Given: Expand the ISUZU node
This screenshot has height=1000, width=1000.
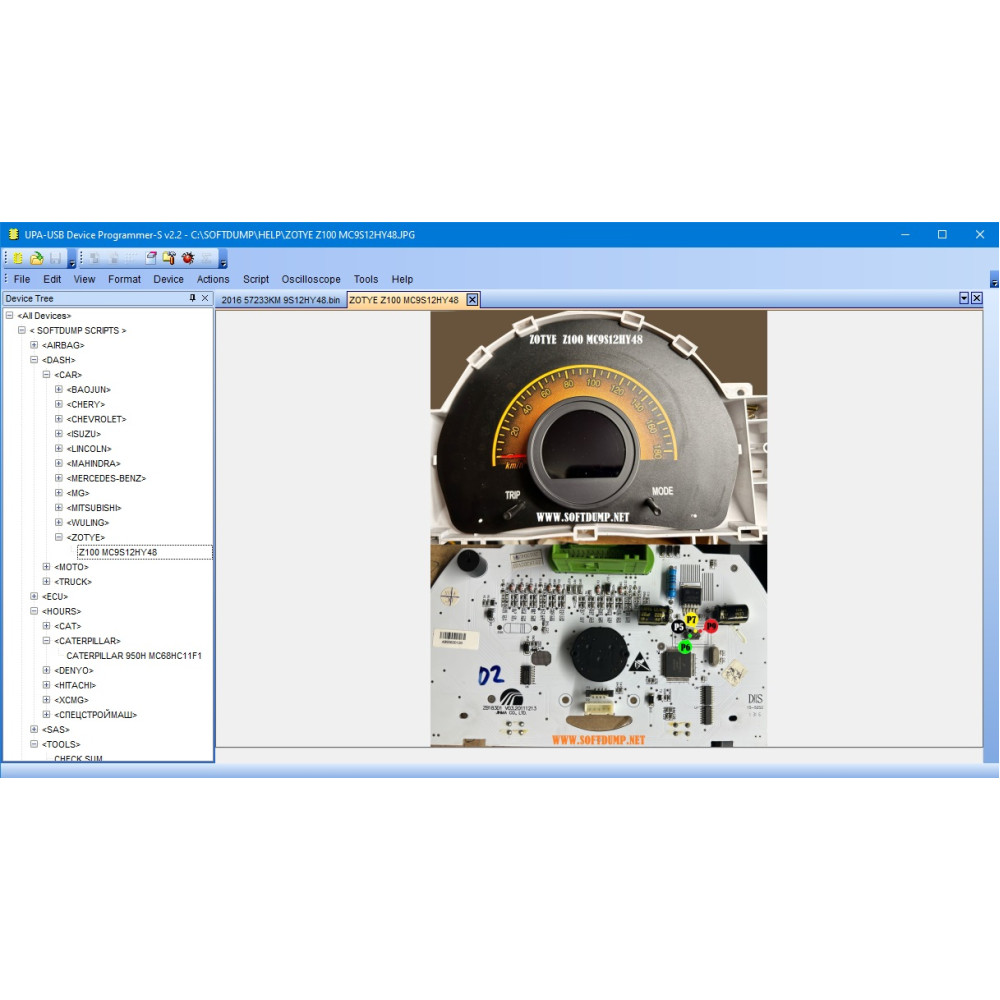Looking at the screenshot, I should (59, 434).
